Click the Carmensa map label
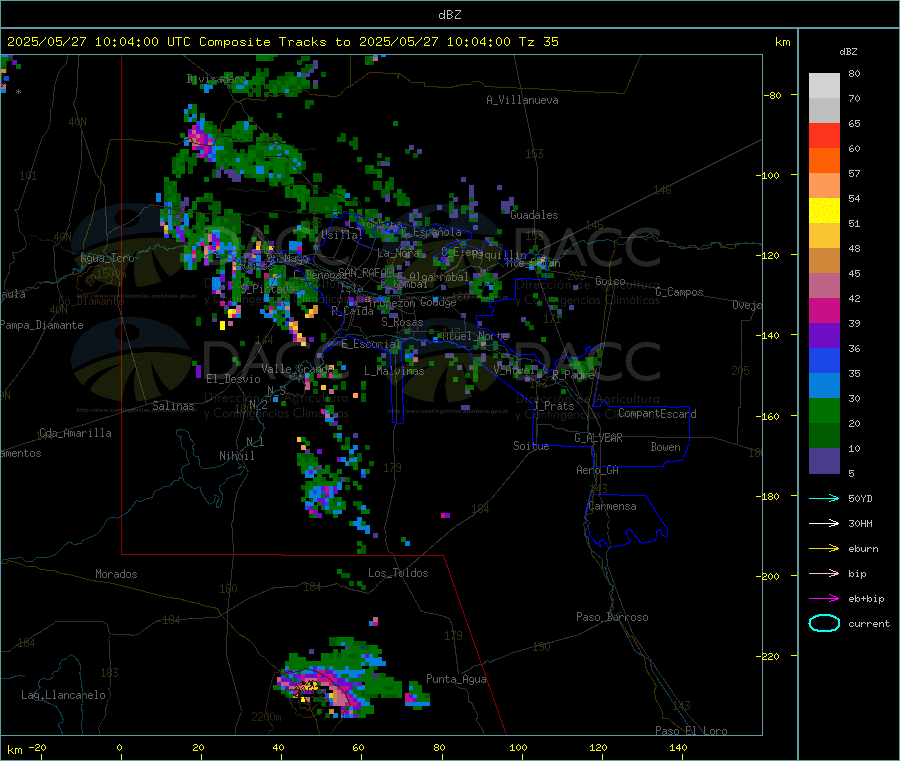The image size is (900, 761). pyautogui.click(x=612, y=506)
